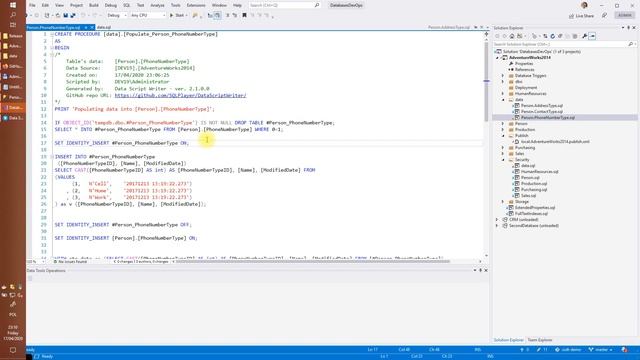Click the Live Share button label

[x=585, y=16]
